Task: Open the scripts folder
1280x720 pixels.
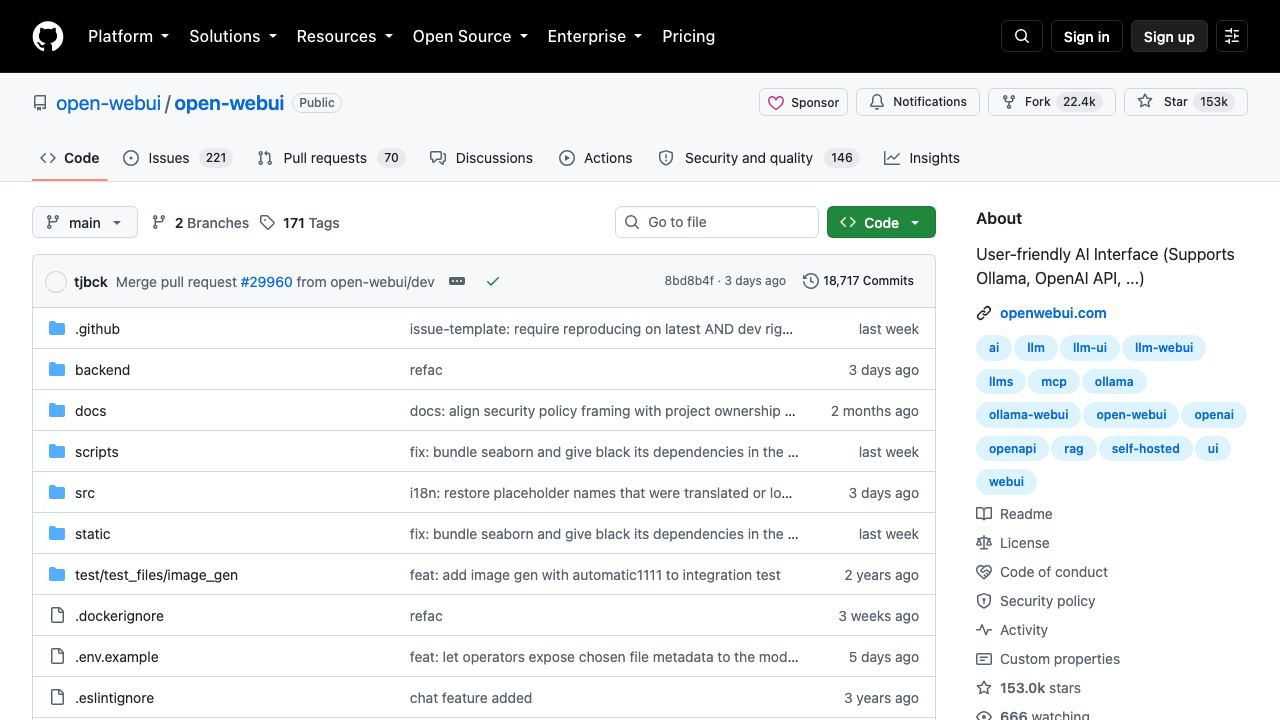Action: tap(96, 452)
